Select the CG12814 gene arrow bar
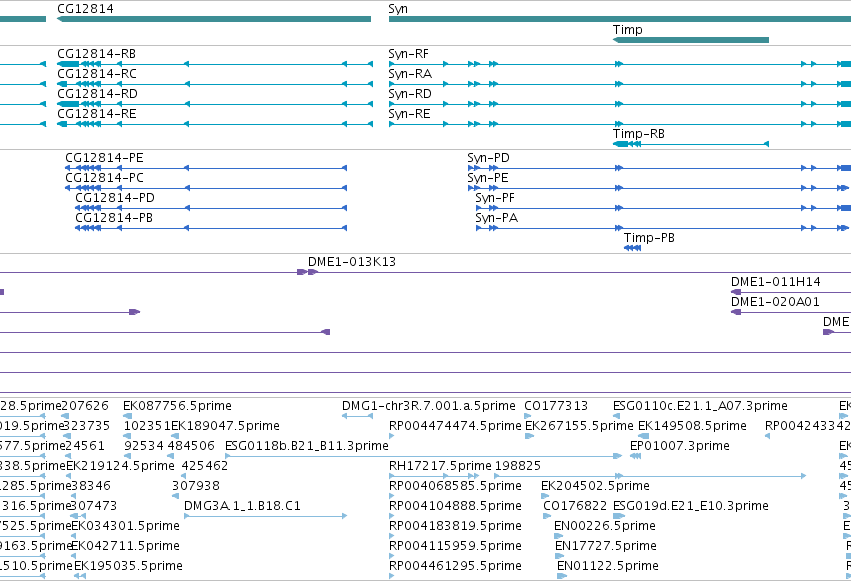This screenshot has width=851, height=581. (214, 19)
